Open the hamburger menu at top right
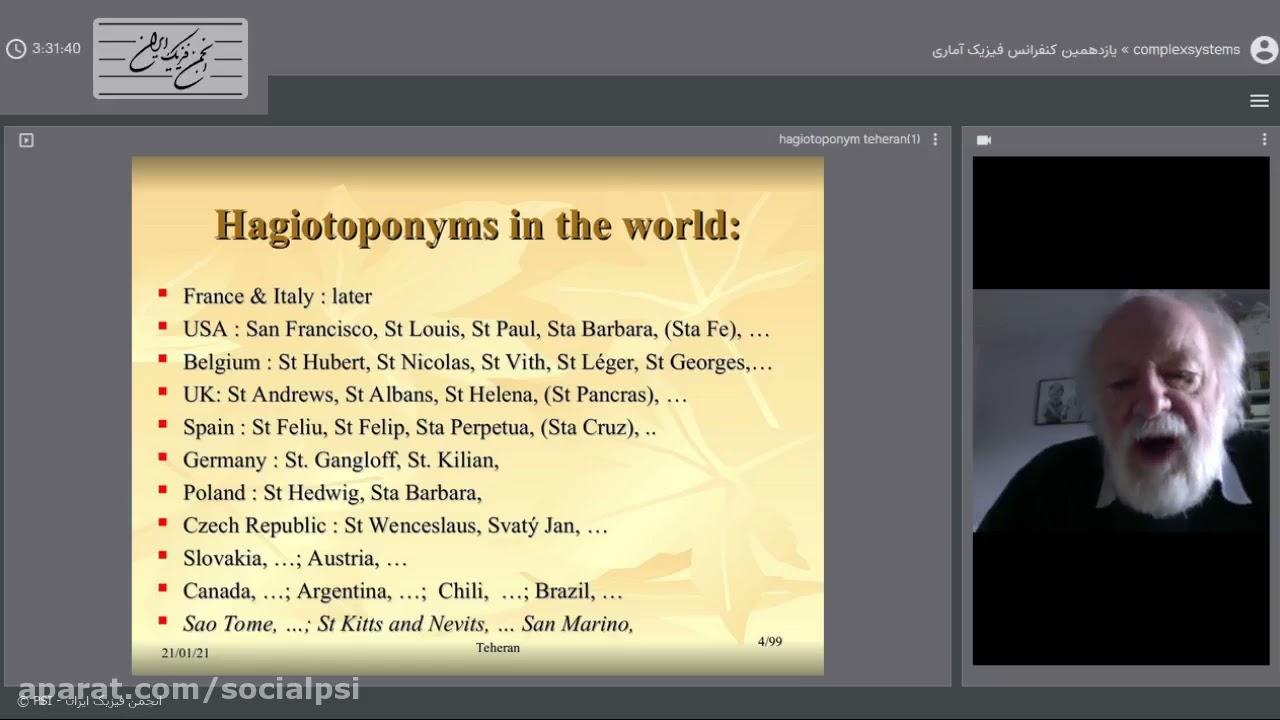Screen dimensions: 1280x720 [x=1259, y=101]
